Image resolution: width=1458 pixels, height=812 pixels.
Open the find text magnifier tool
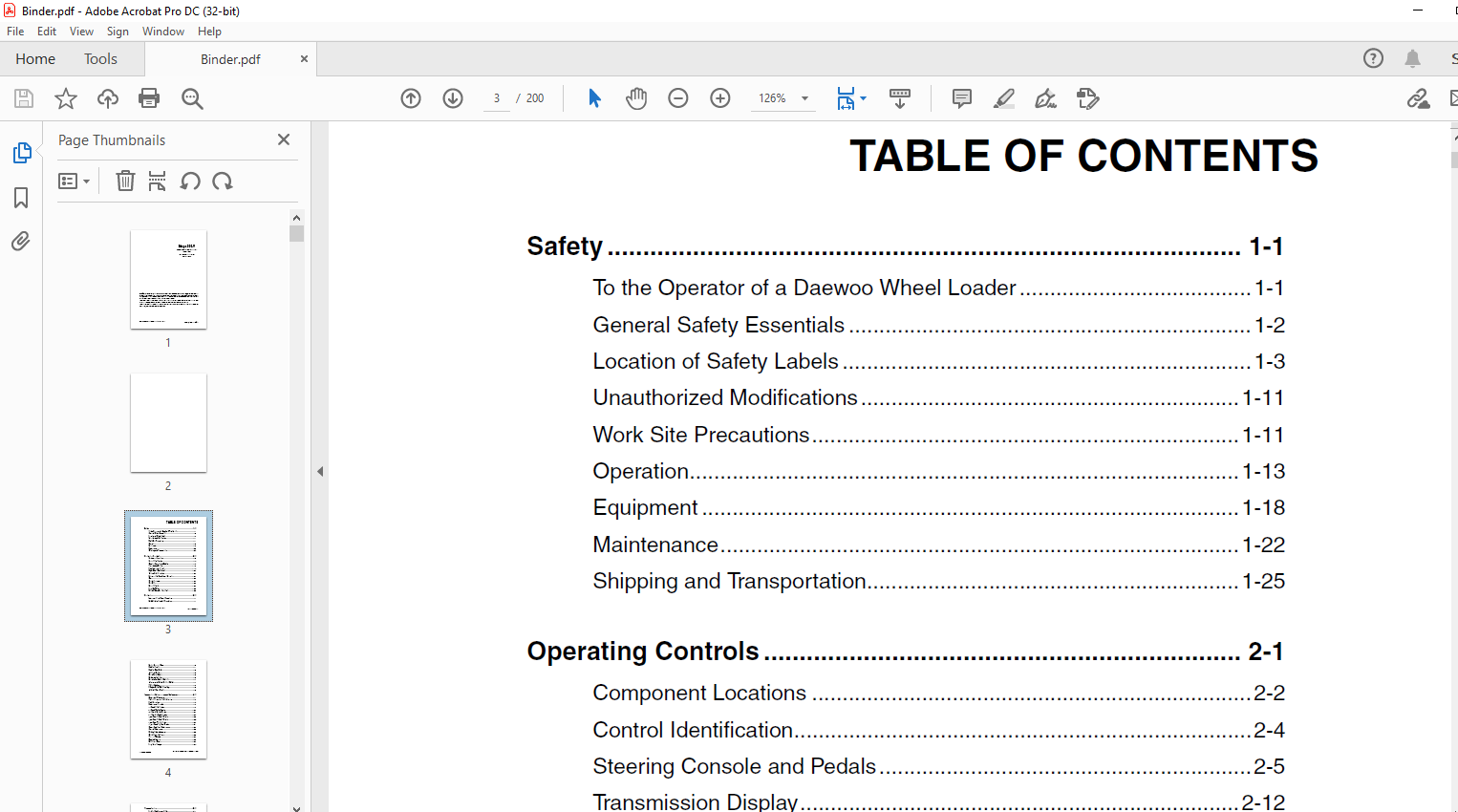click(x=192, y=98)
